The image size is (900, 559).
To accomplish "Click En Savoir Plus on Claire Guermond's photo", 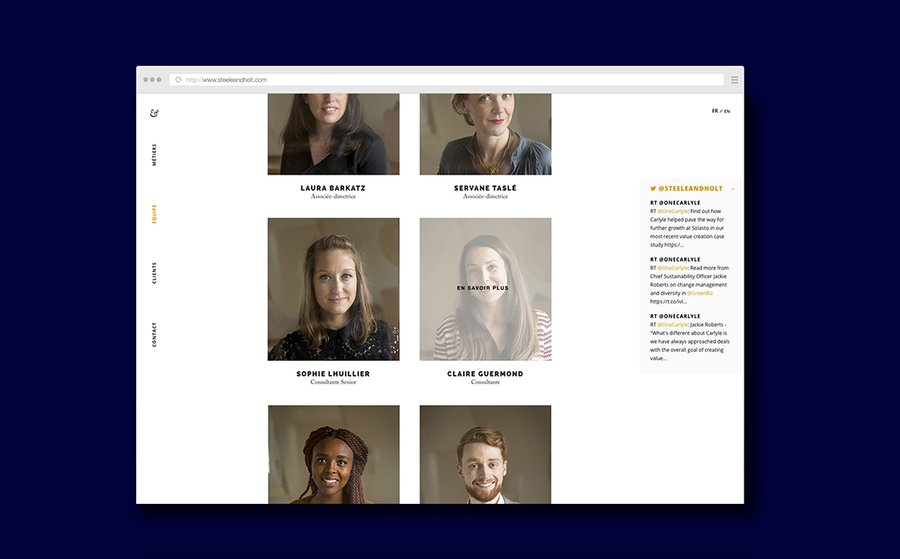I will click(x=484, y=288).
